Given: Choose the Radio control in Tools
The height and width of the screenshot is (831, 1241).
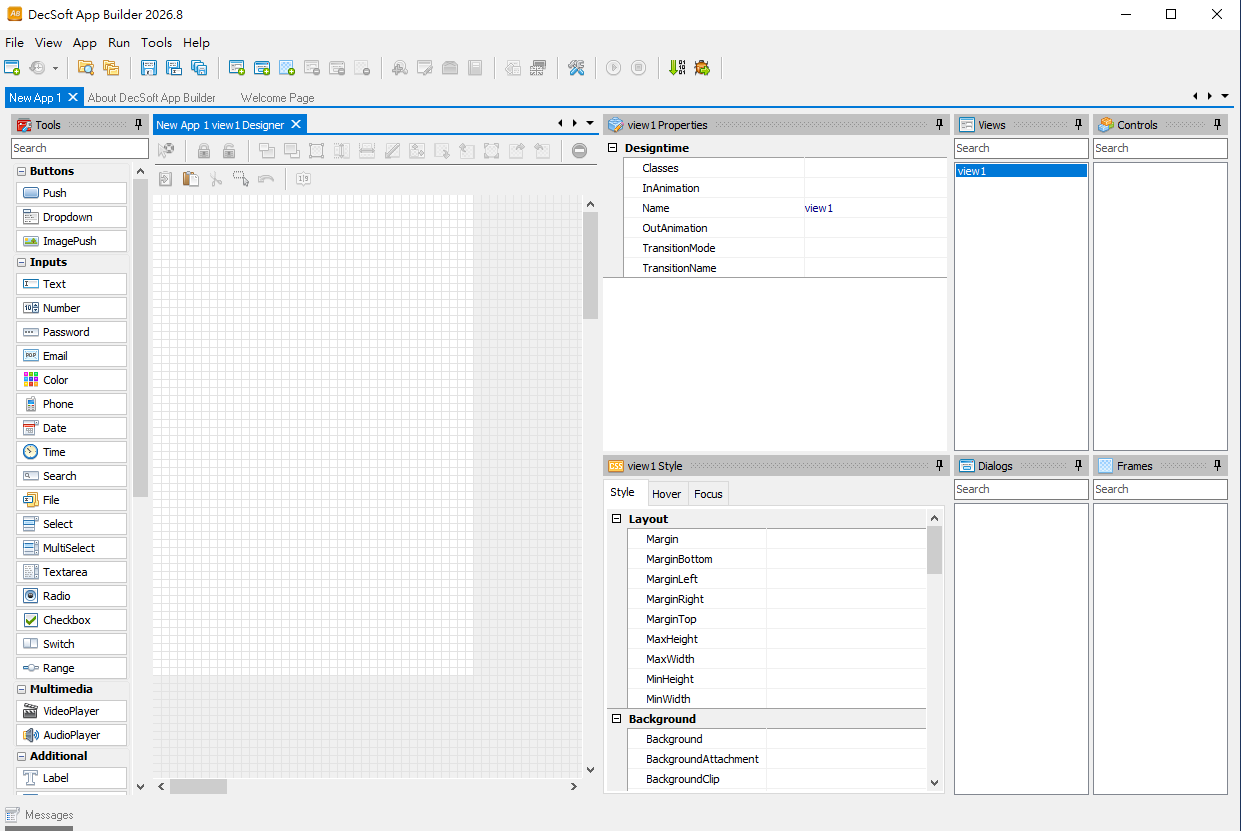Looking at the screenshot, I should pos(71,596).
